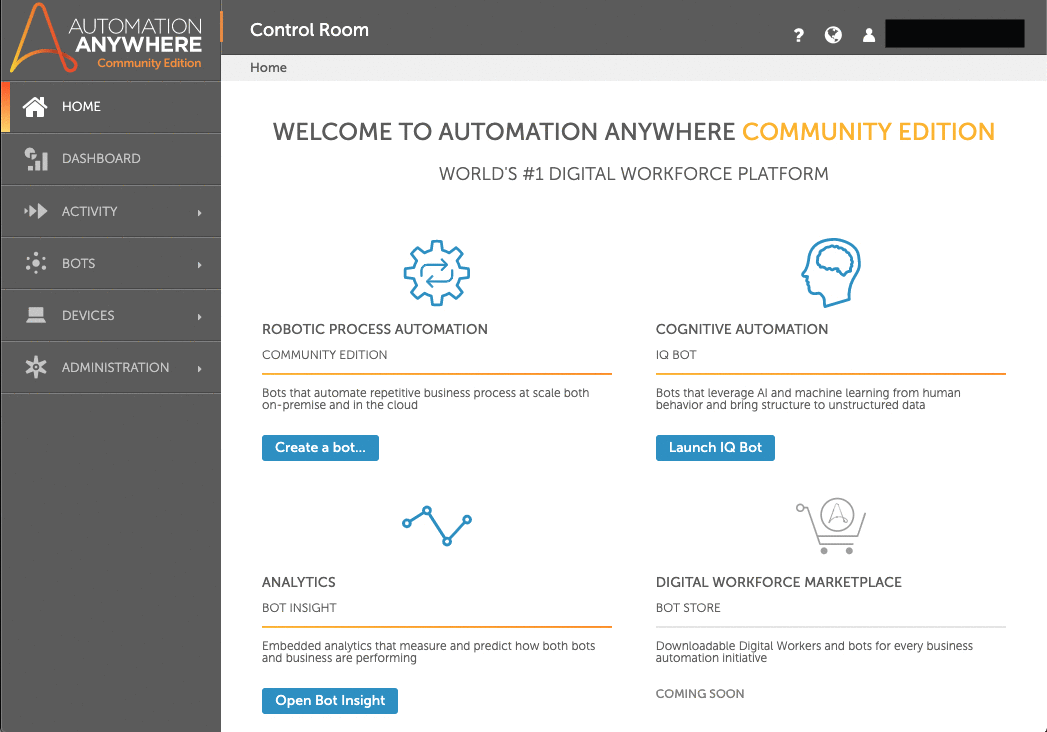Screen dimensions: 1047x732
Task: Click the Home breadcrumb link
Action: pos(268,67)
